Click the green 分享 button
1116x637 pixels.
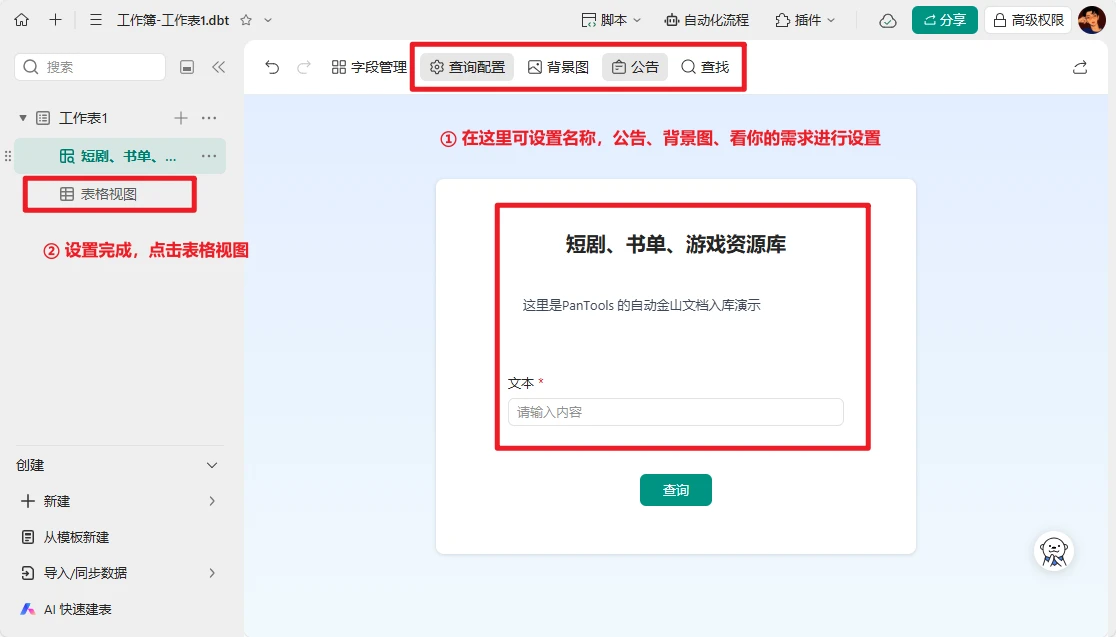[x=944, y=20]
